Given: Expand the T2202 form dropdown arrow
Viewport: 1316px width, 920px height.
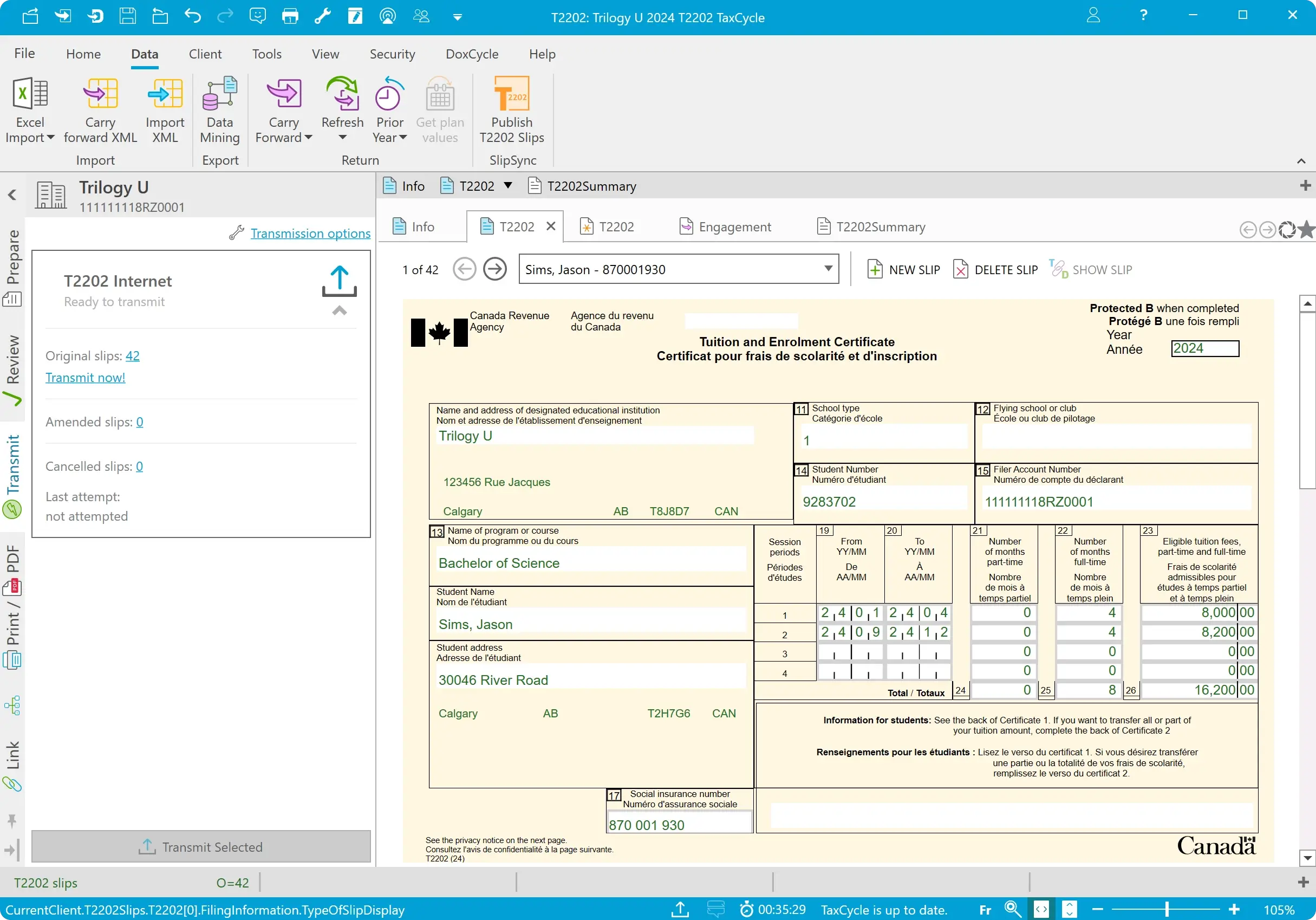Looking at the screenshot, I should [x=508, y=186].
